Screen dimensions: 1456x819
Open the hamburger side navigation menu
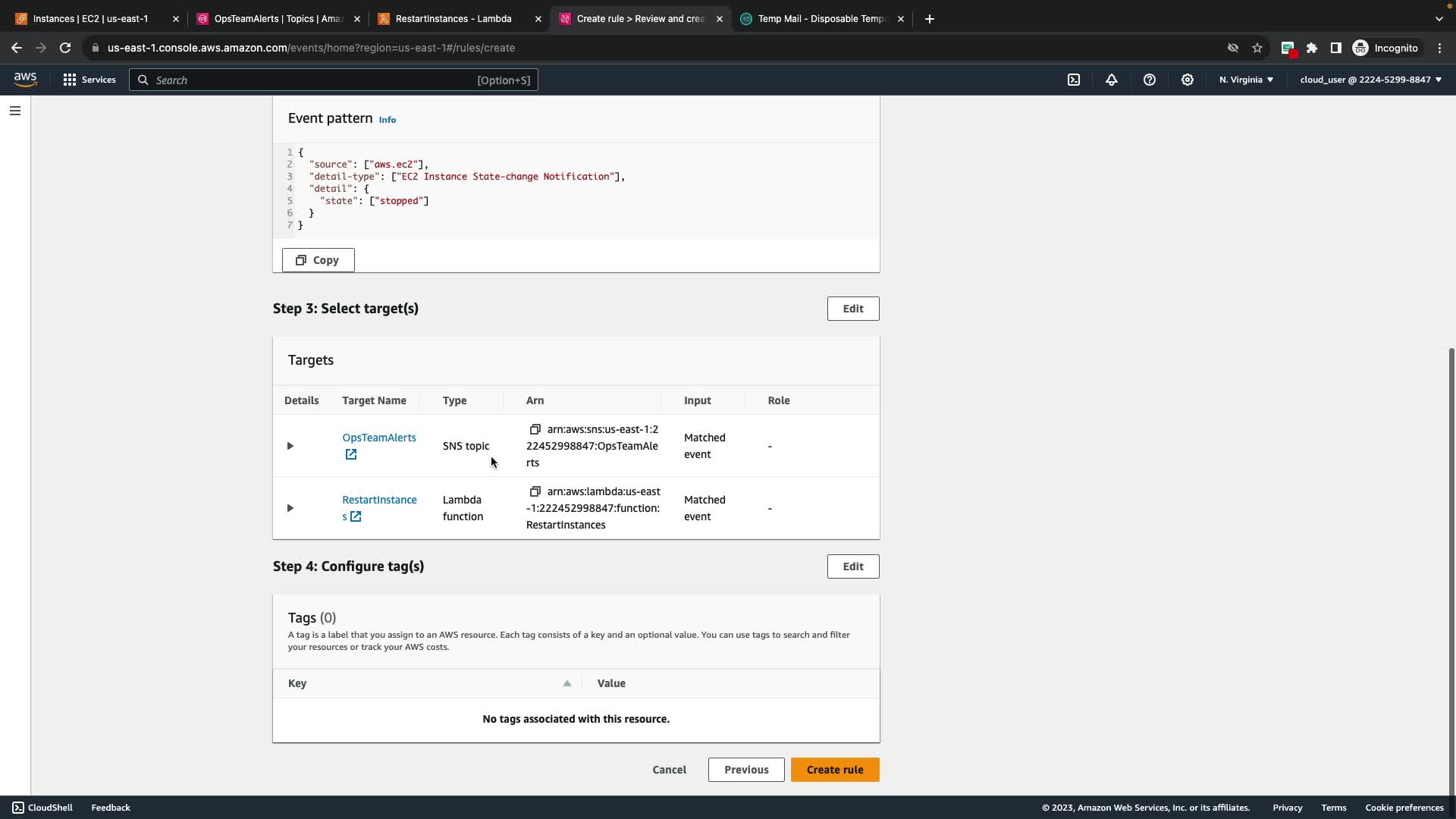[15, 111]
